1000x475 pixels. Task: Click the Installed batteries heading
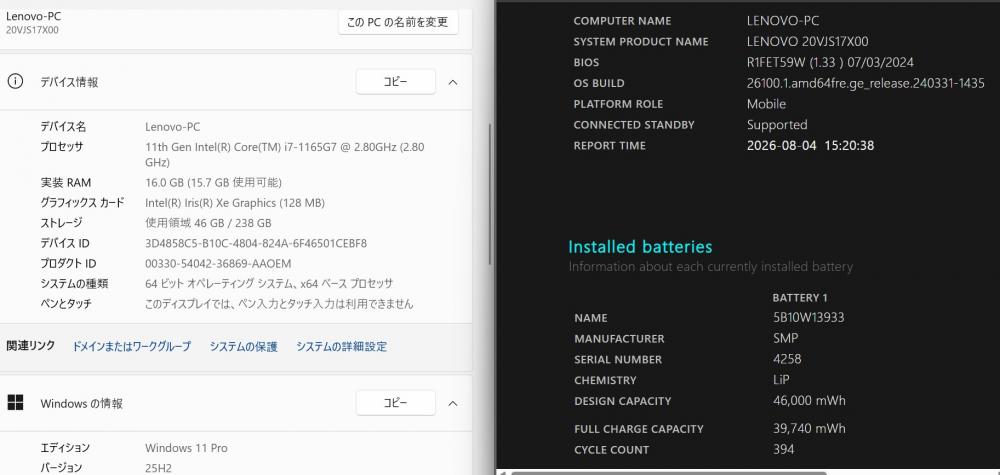pos(640,247)
